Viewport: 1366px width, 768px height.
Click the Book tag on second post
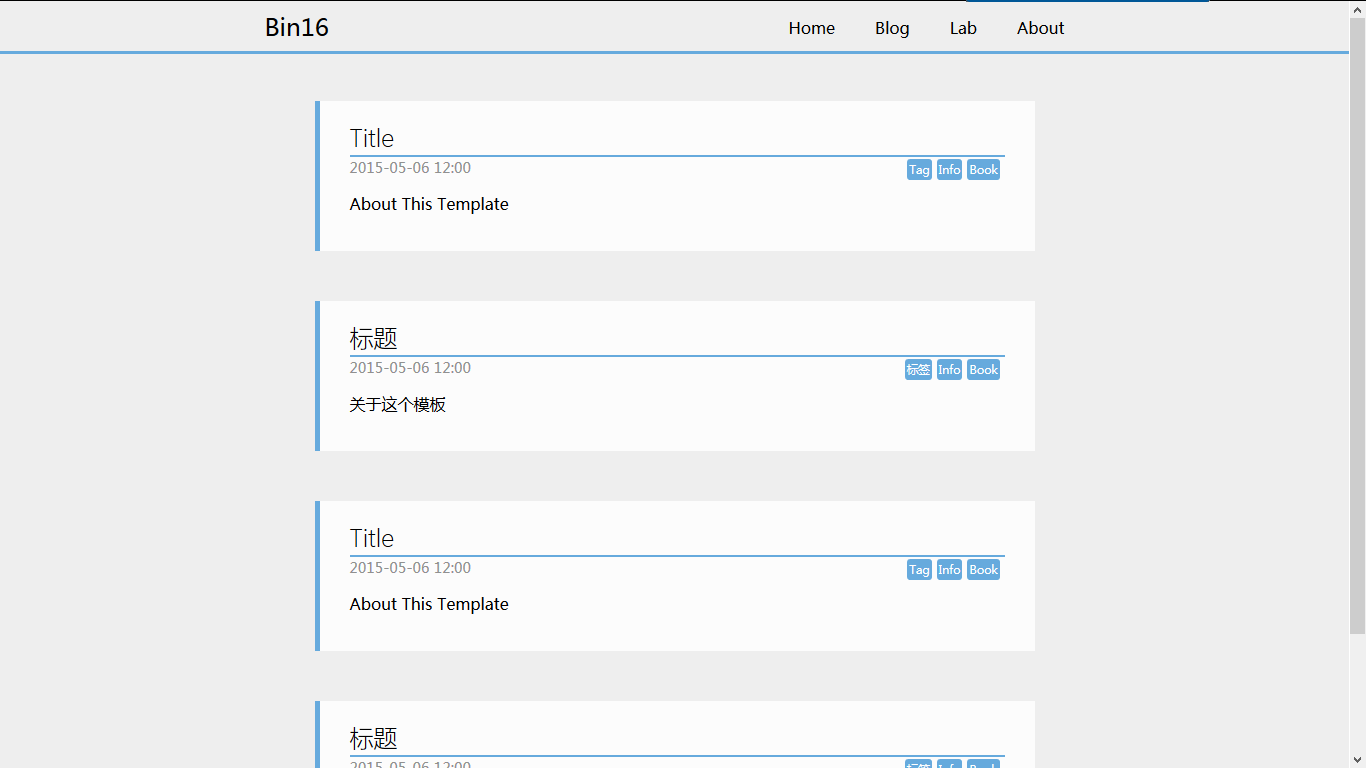tap(983, 370)
